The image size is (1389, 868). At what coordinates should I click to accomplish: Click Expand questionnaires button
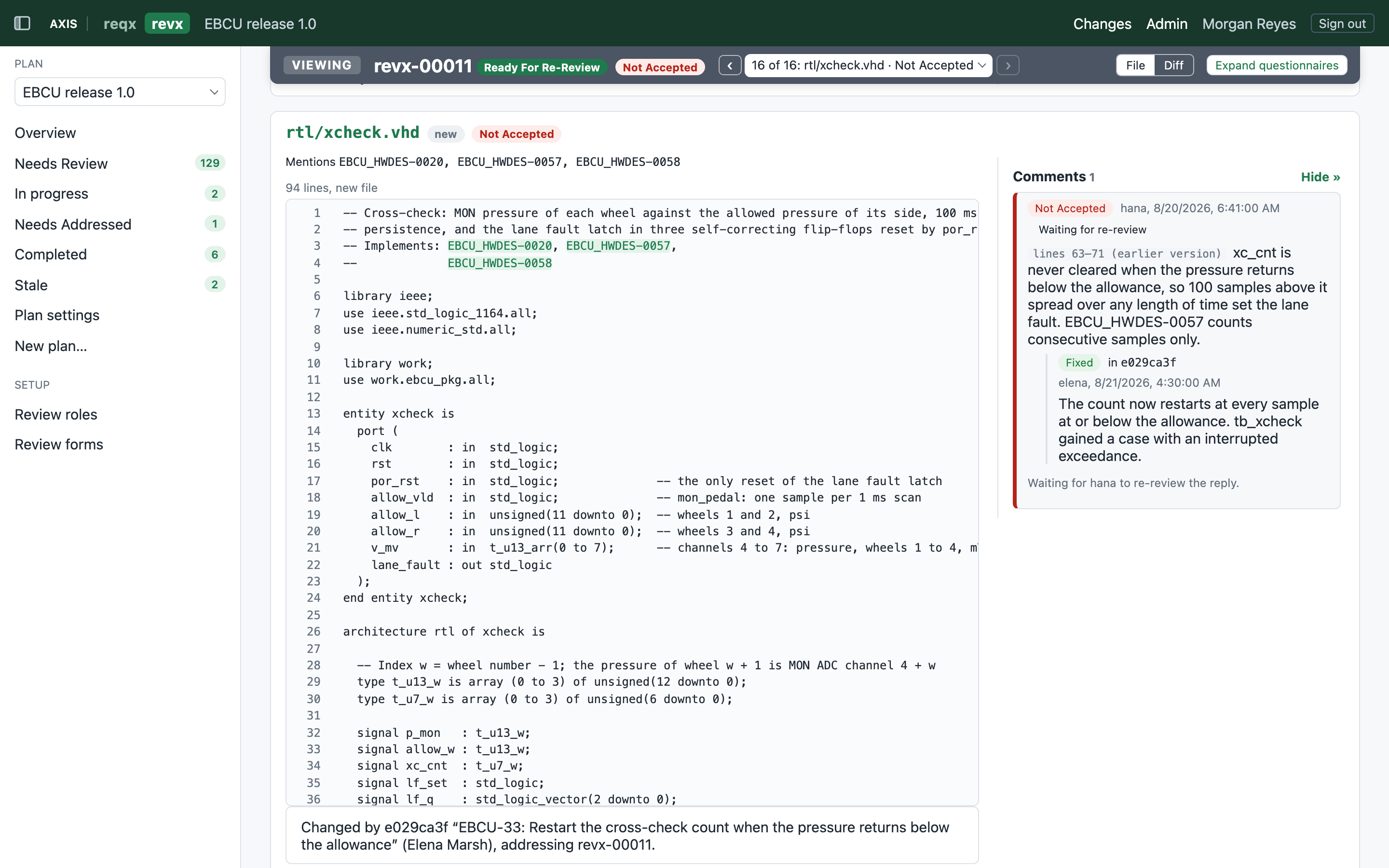[x=1277, y=66]
